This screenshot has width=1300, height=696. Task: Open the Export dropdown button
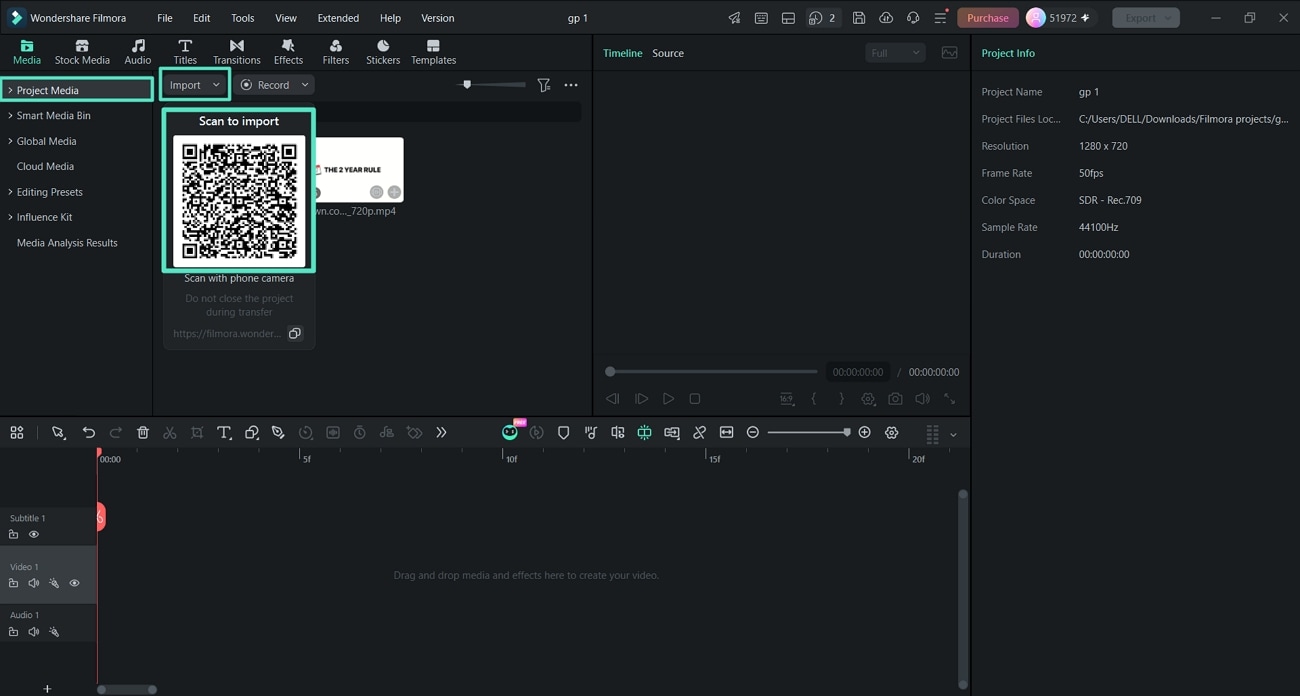coord(1146,18)
